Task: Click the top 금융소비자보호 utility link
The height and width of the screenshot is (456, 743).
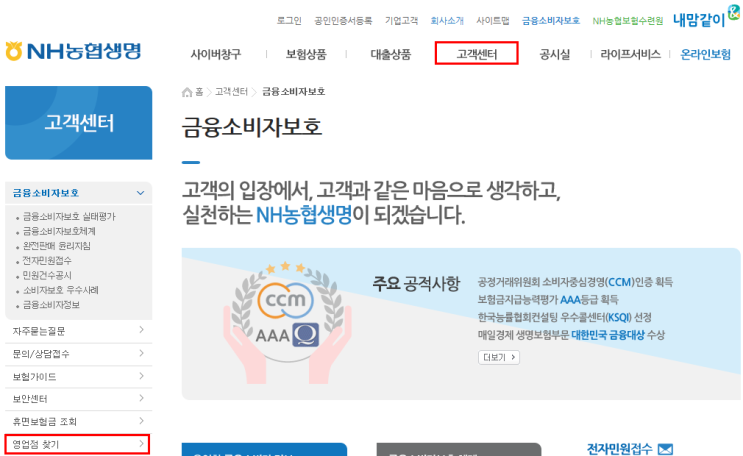Action: [551, 21]
